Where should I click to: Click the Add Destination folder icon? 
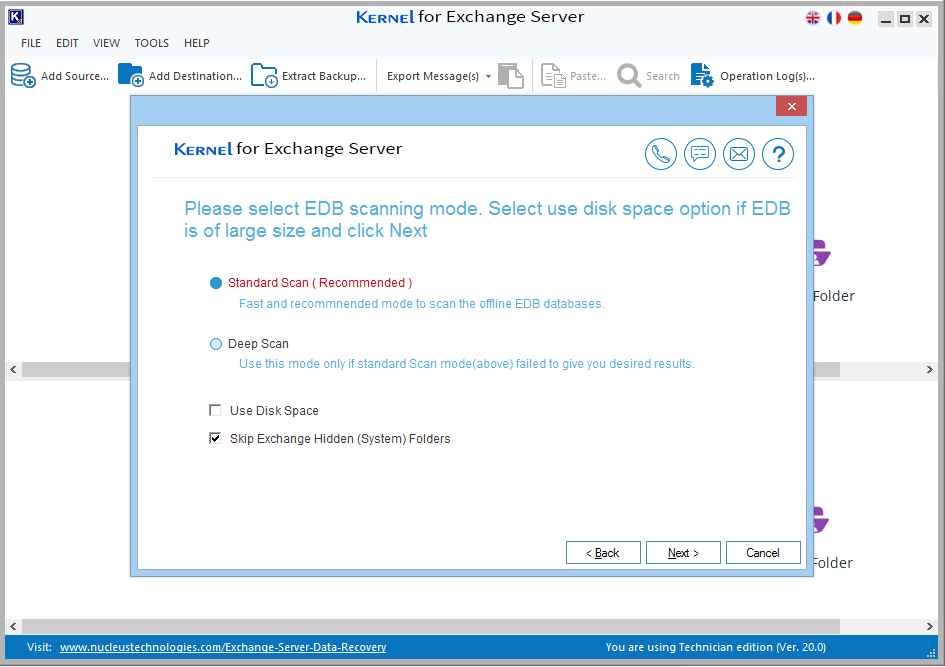tap(131, 75)
